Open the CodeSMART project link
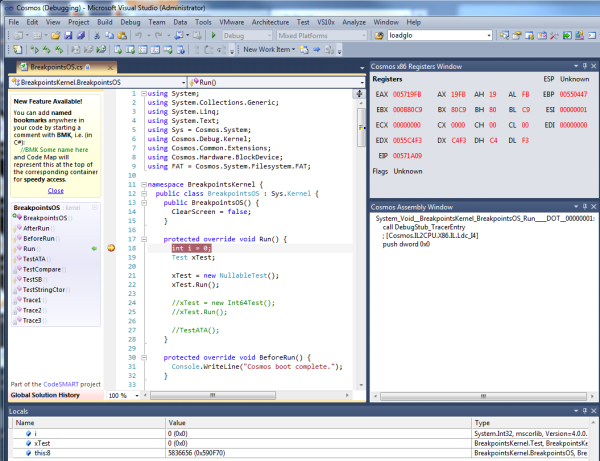The image size is (600, 461). click(x=61, y=384)
